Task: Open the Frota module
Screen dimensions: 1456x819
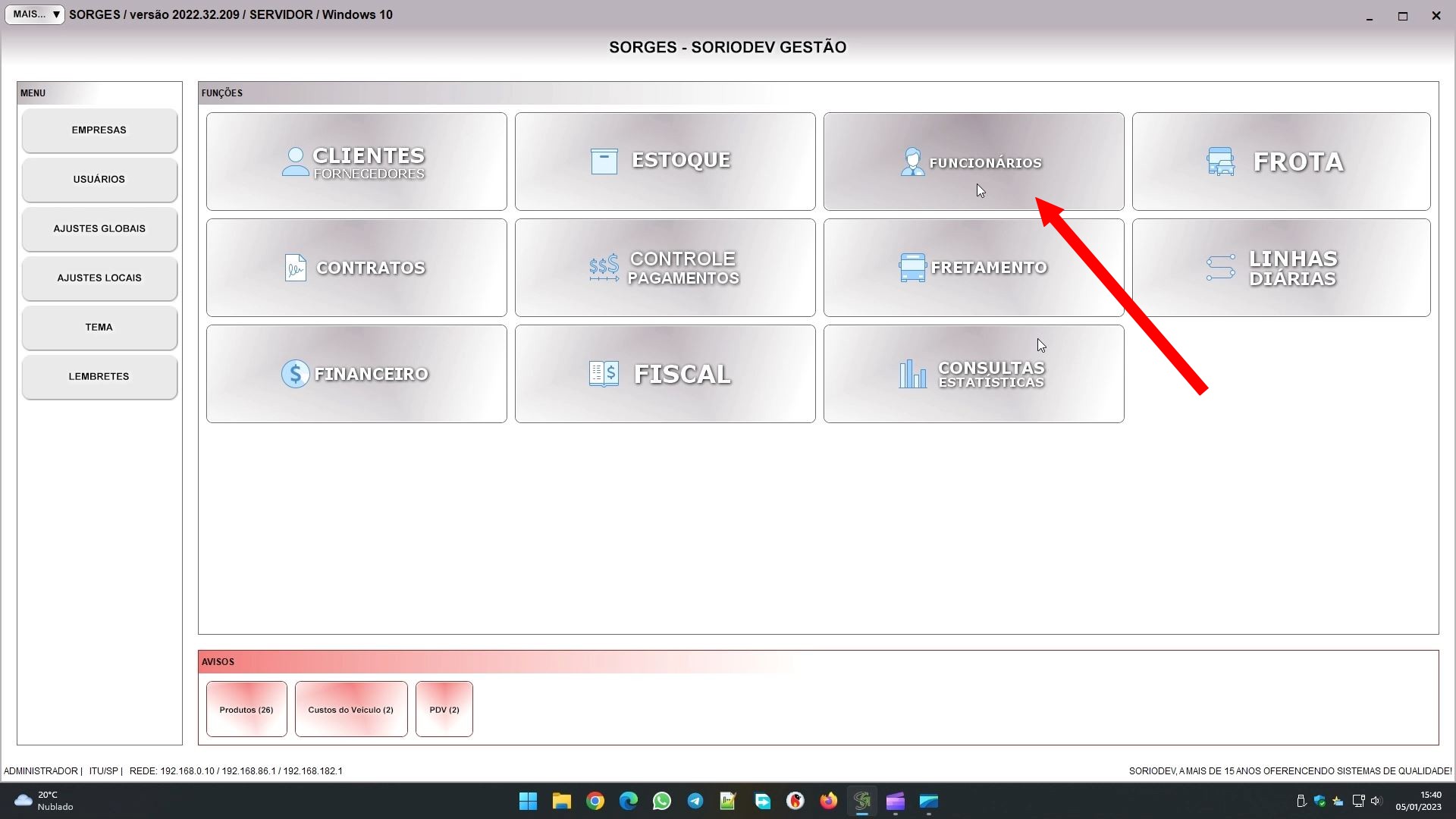Action: 1281,162
